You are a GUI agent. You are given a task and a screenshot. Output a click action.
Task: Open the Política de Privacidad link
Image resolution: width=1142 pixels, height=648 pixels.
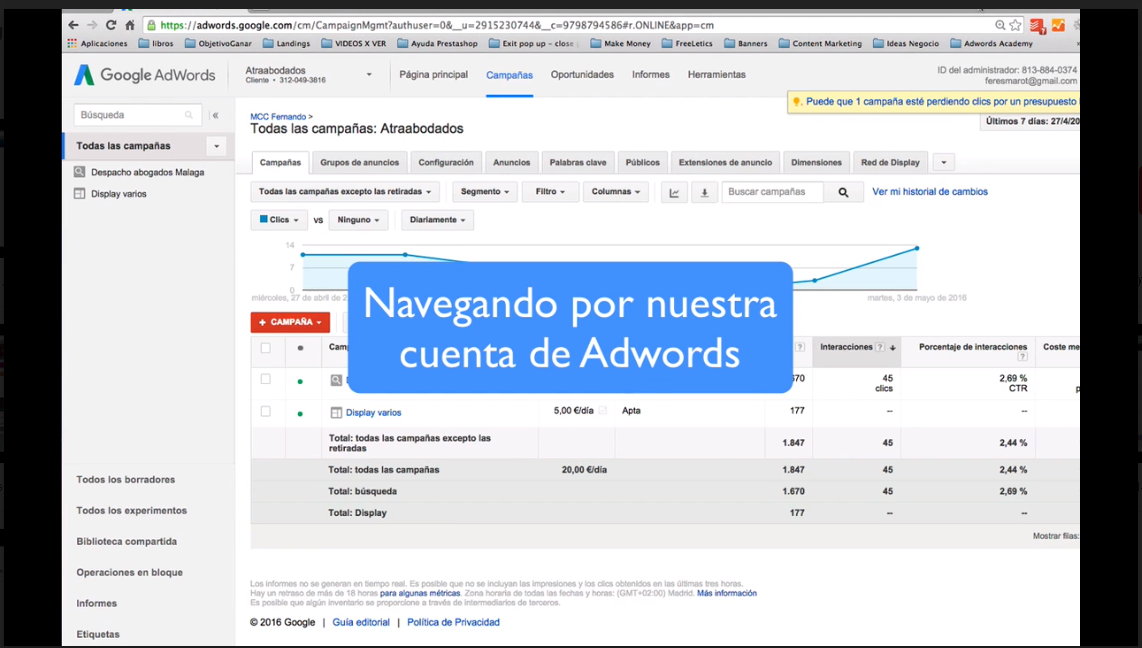[453, 623]
